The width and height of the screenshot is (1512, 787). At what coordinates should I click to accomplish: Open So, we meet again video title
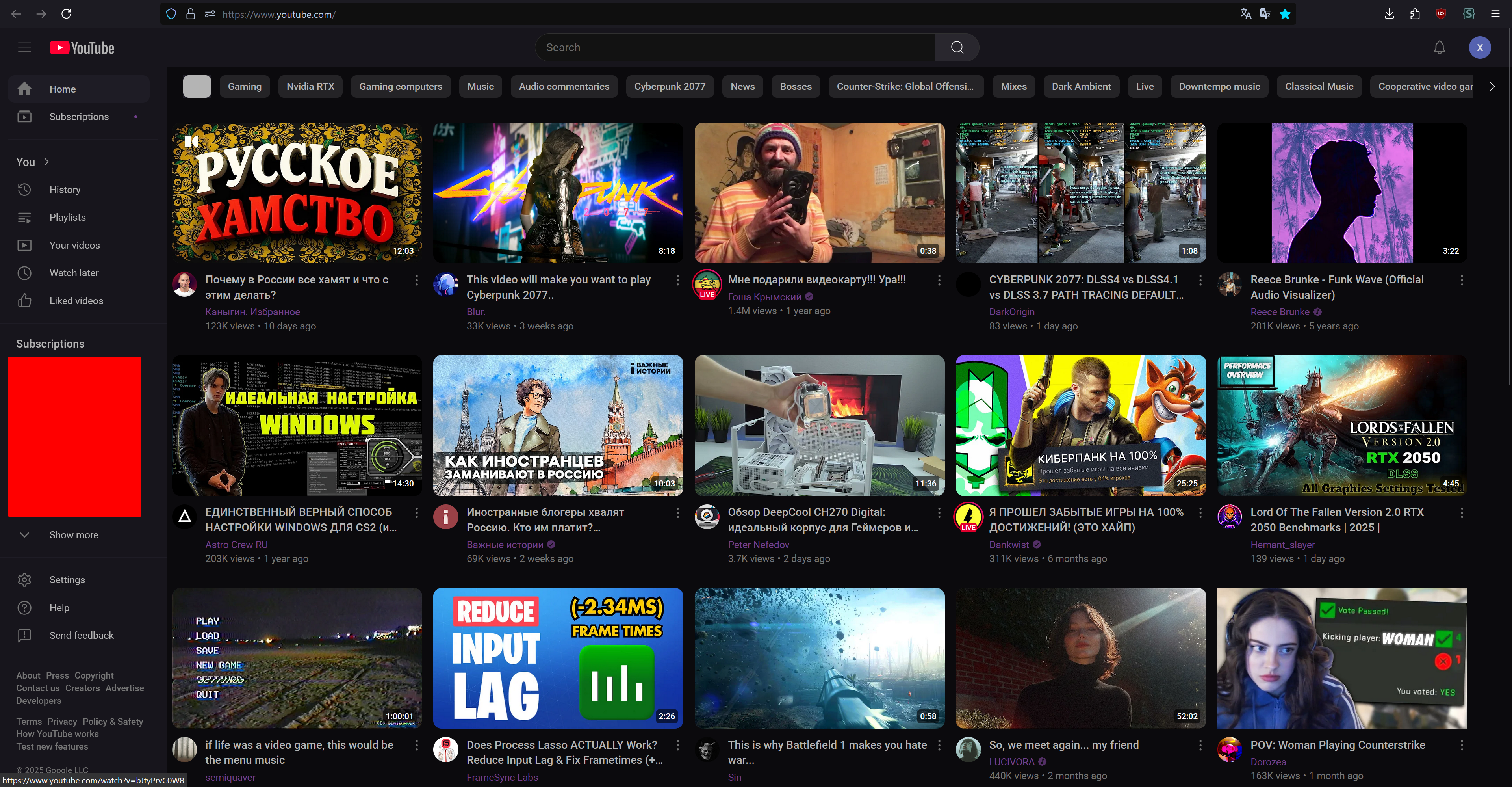[x=1063, y=745]
